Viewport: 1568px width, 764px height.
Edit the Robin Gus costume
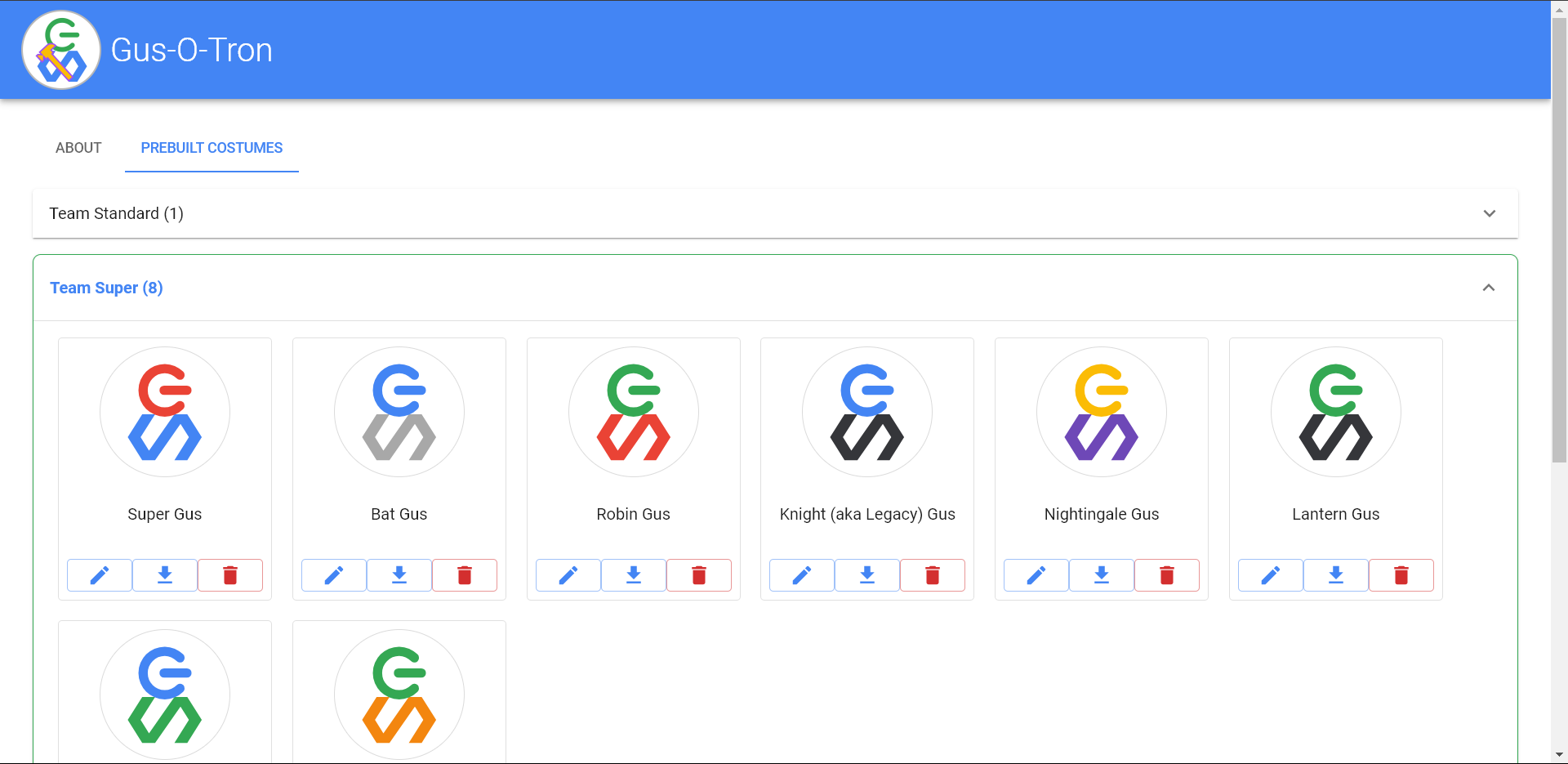pos(568,575)
